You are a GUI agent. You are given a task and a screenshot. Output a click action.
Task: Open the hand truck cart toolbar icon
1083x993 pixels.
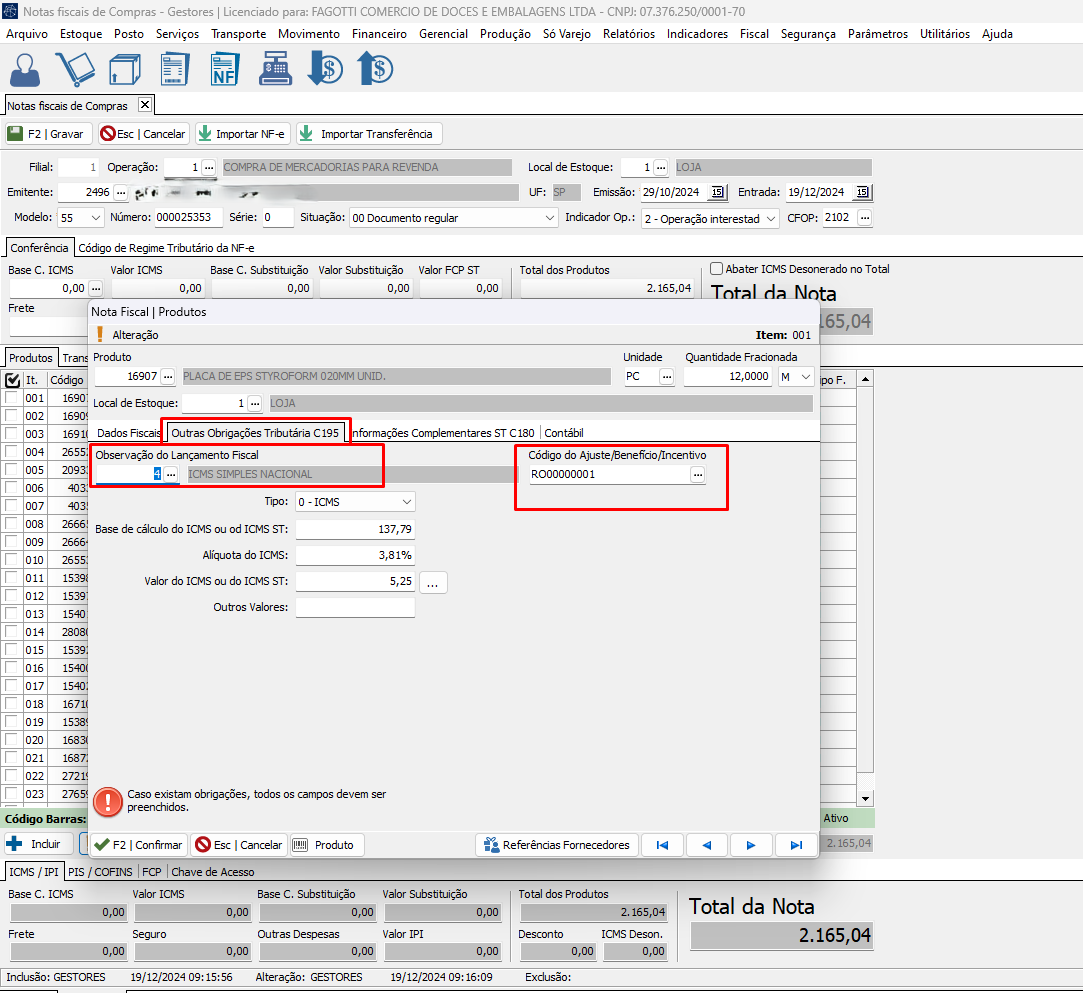pyautogui.click(x=75, y=69)
